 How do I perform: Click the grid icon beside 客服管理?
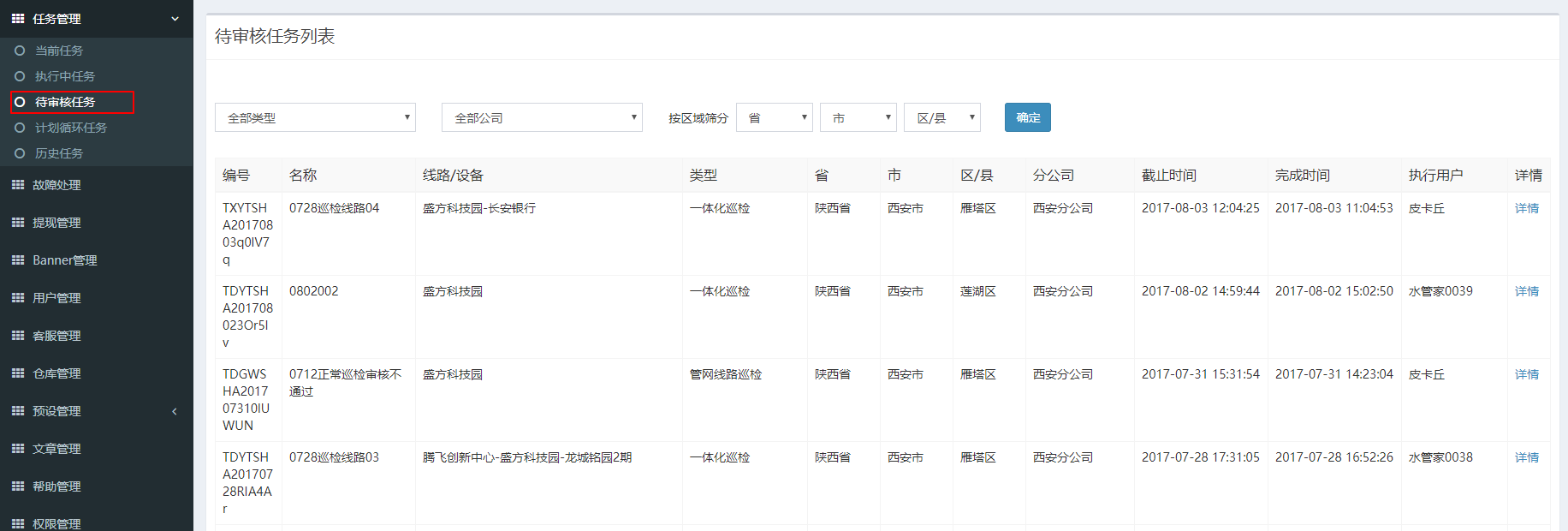18,335
